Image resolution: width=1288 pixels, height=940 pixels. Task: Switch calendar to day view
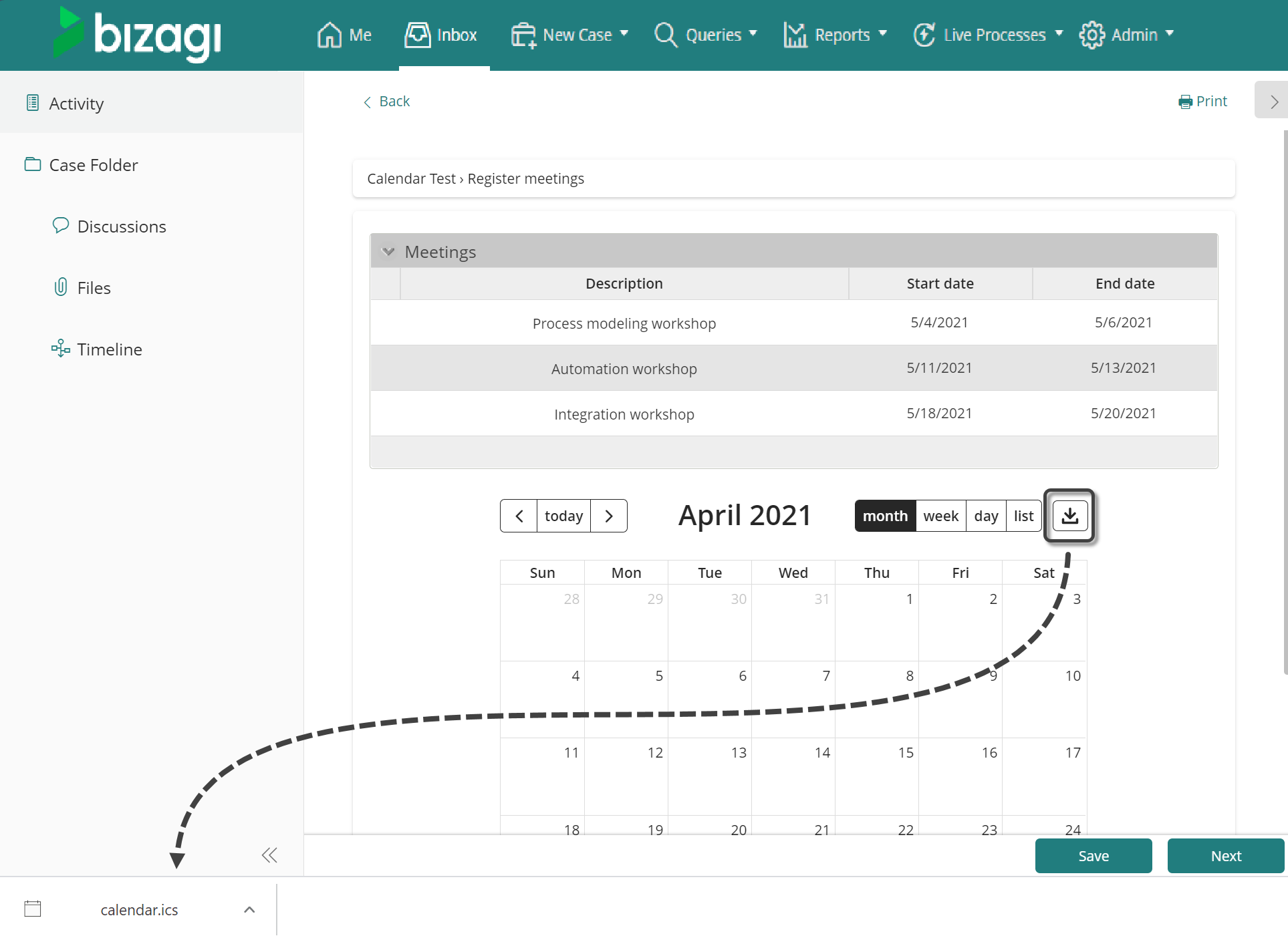coord(986,516)
